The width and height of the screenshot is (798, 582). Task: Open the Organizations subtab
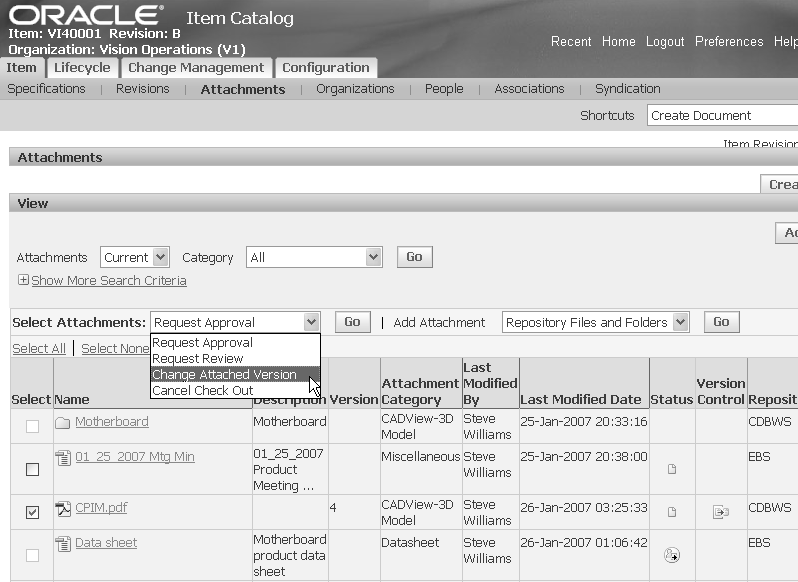tap(355, 89)
